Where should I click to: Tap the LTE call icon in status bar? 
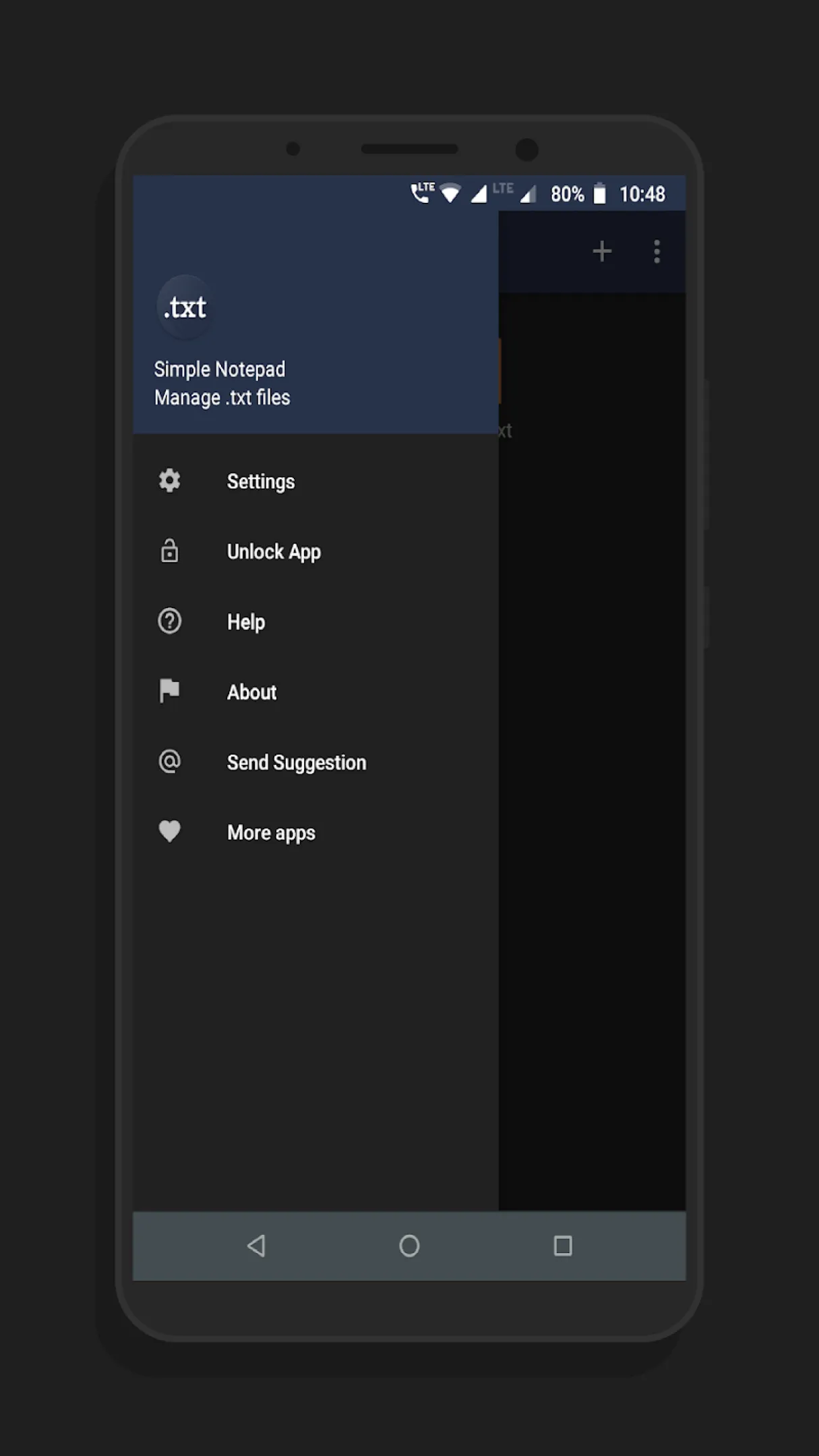click(x=423, y=193)
